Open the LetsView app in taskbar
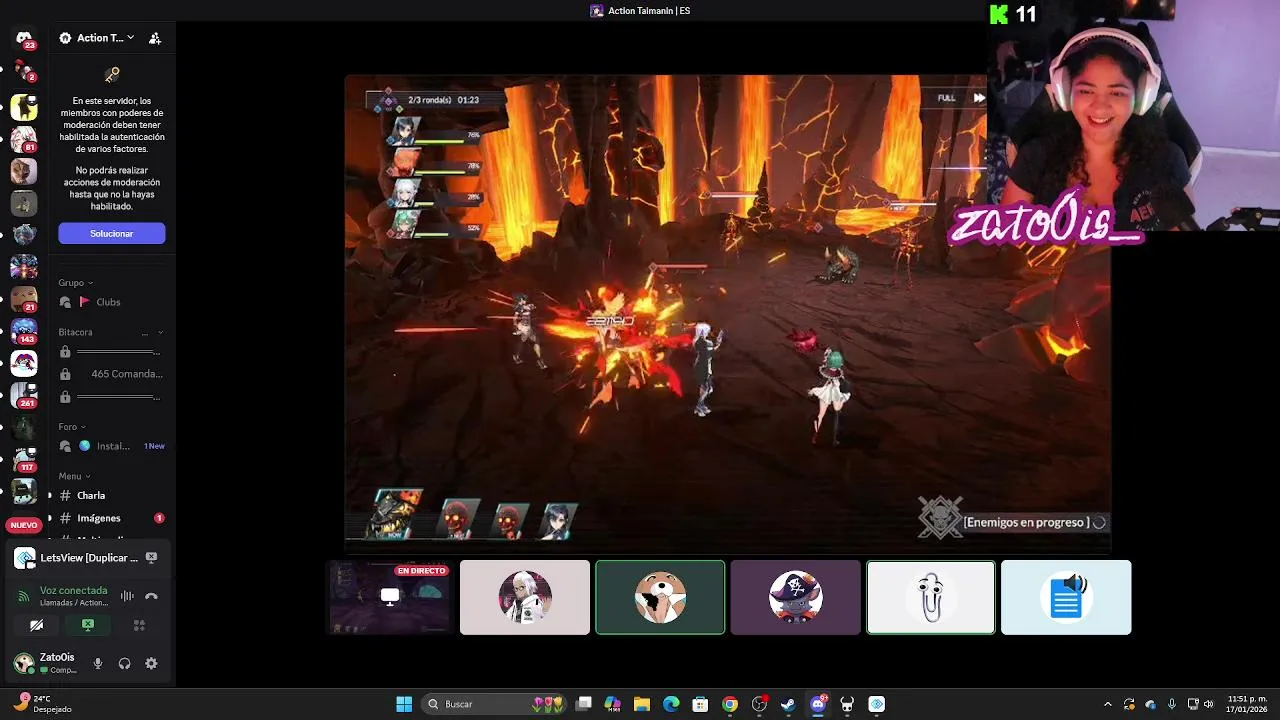This screenshot has width=1280, height=720. click(x=877, y=704)
